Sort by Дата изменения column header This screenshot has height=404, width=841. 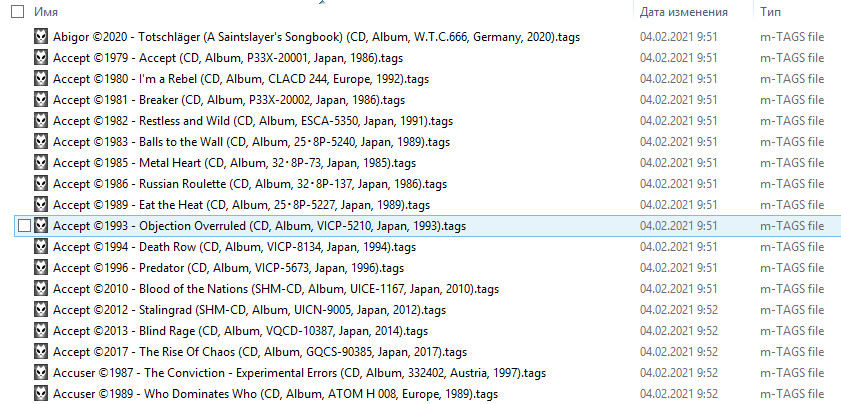tap(684, 12)
